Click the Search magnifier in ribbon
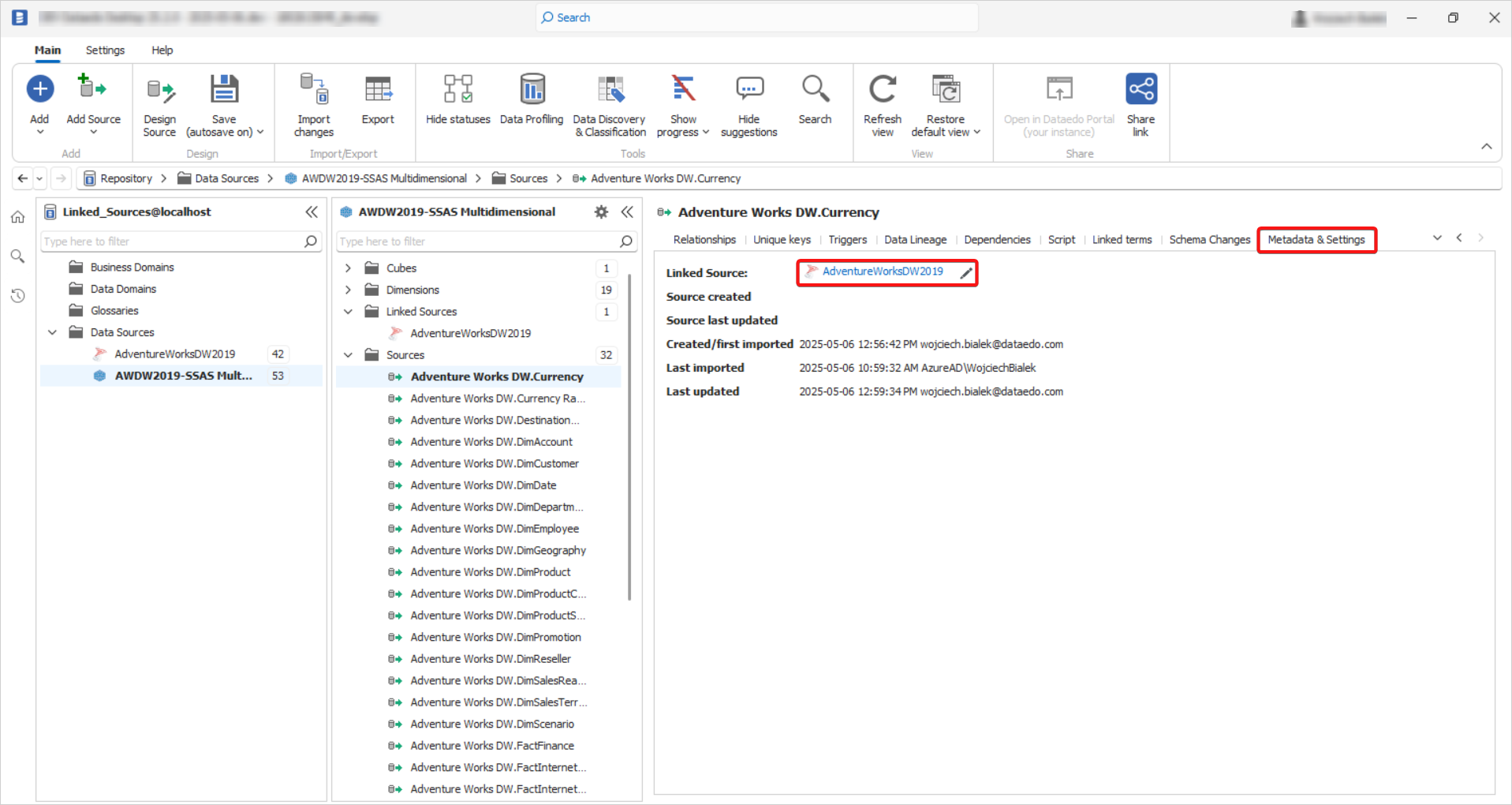1512x805 pixels. click(x=815, y=88)
